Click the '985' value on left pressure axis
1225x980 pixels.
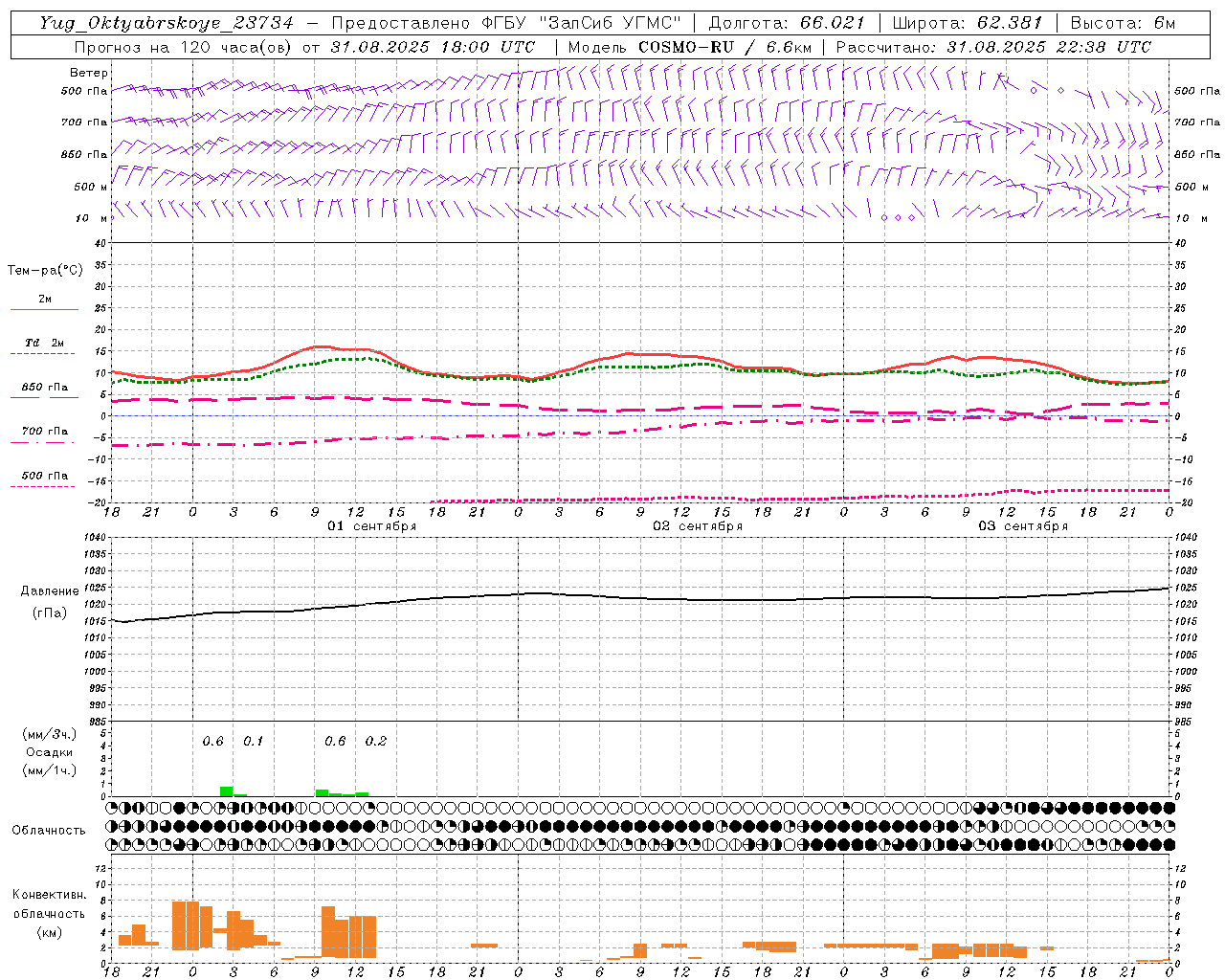point(97,722)
